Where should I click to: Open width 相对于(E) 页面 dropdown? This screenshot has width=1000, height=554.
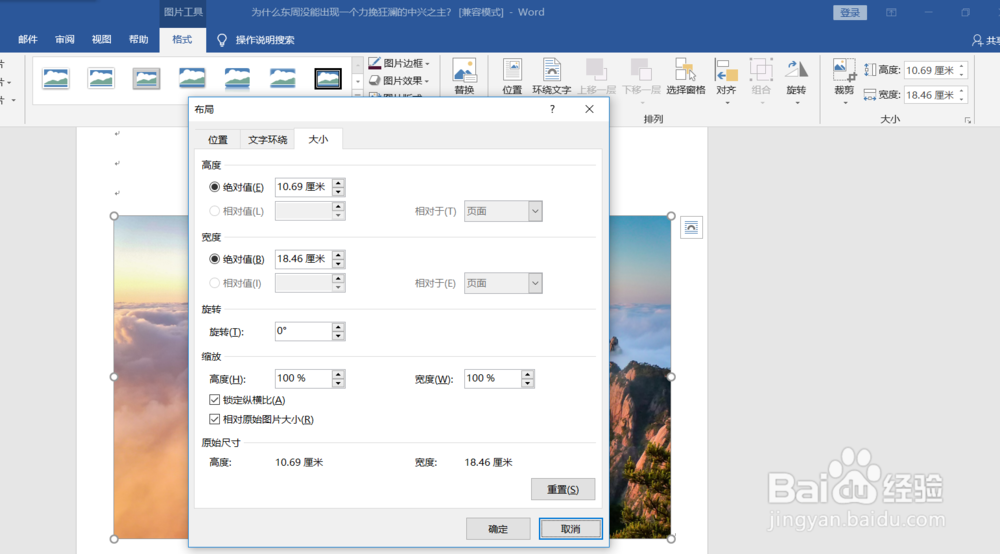503,283
